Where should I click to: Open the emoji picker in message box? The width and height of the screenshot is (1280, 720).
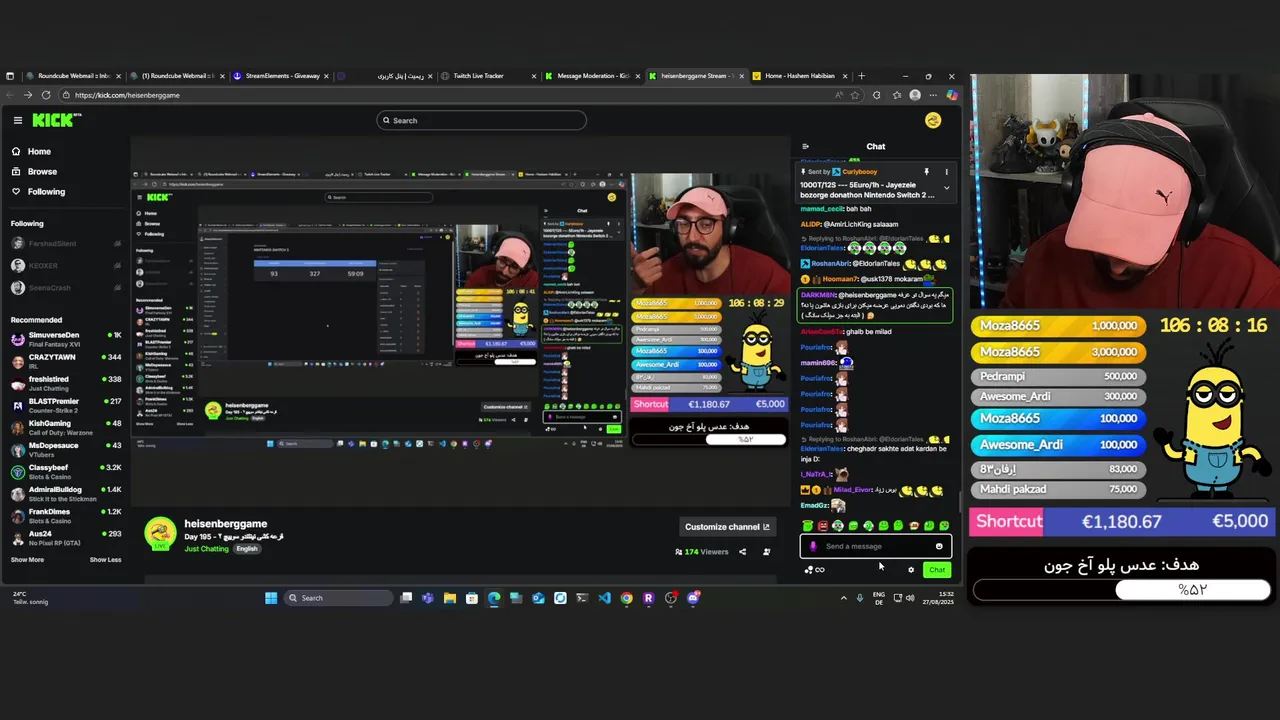(x=939, y=546)
